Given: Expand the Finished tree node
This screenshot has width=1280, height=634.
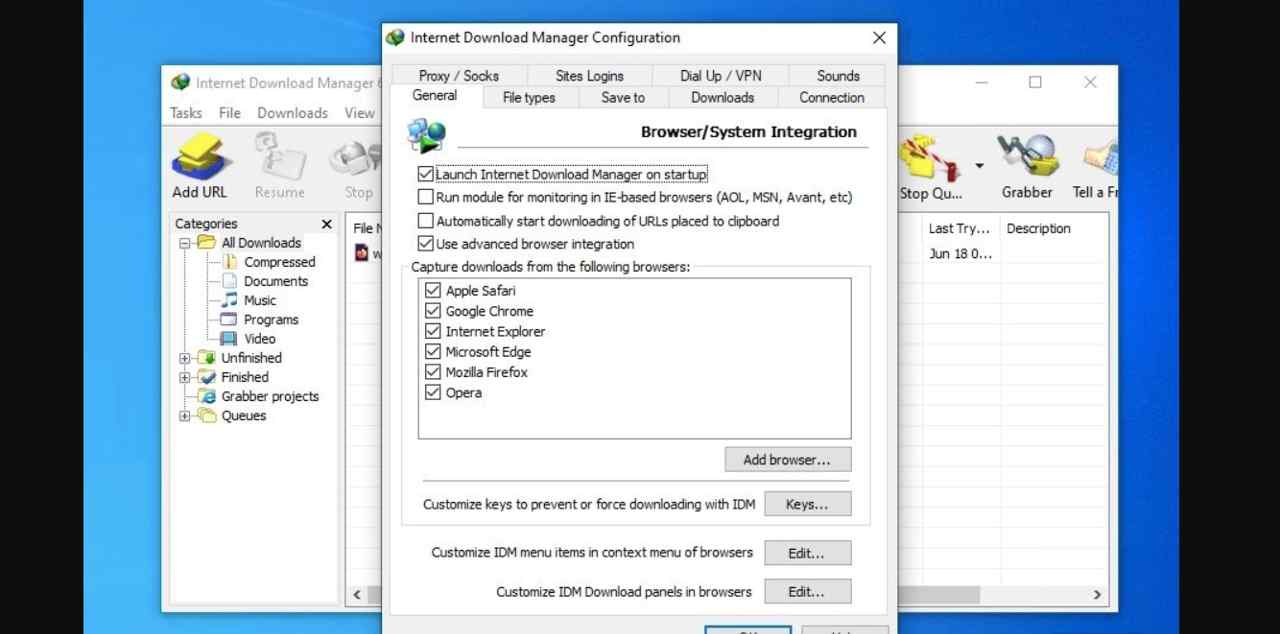Looking at the screenshot, I should pyautogui.click(x=184, y=378).
